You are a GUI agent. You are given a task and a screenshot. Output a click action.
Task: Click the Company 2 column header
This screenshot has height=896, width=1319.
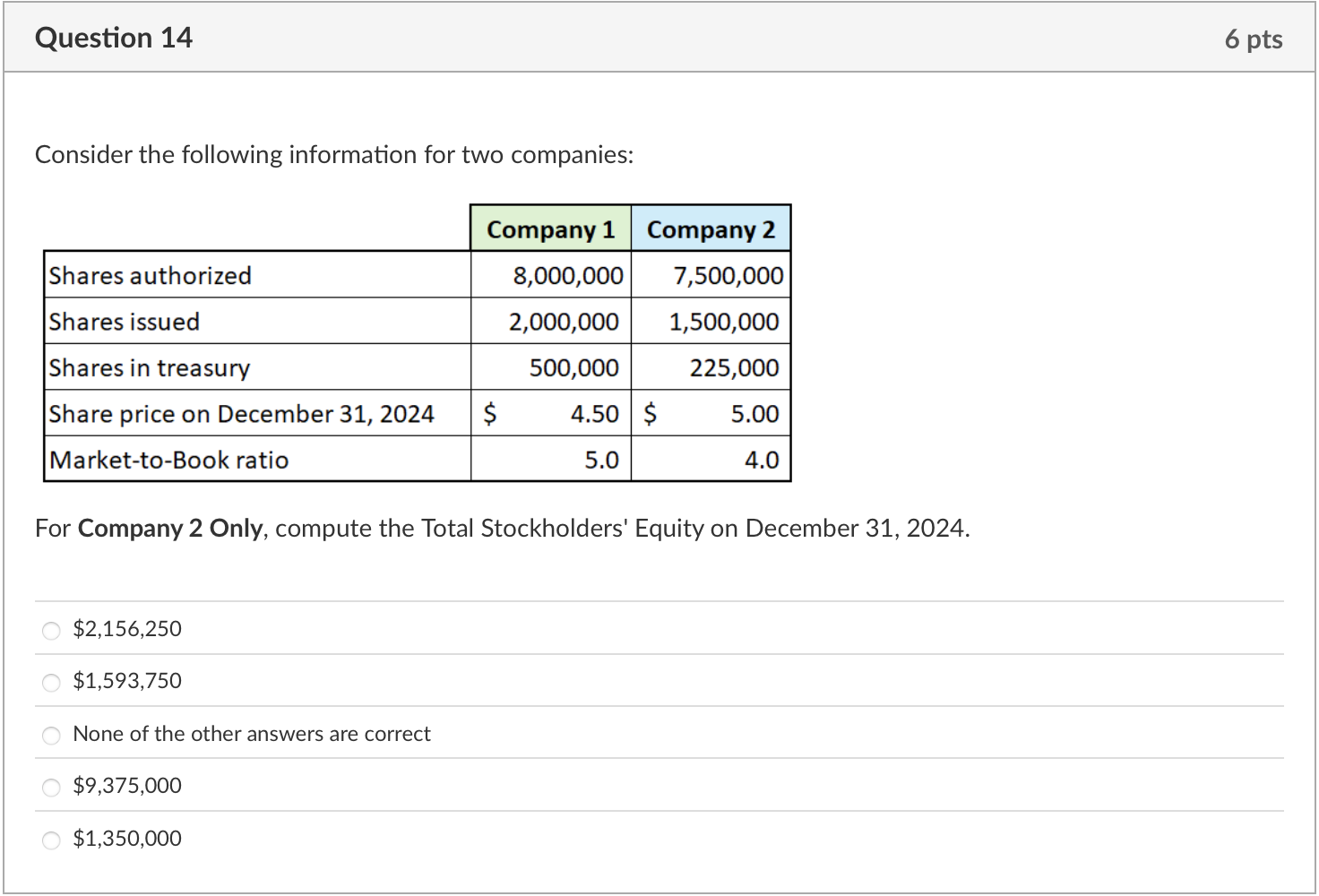(711, 229)
